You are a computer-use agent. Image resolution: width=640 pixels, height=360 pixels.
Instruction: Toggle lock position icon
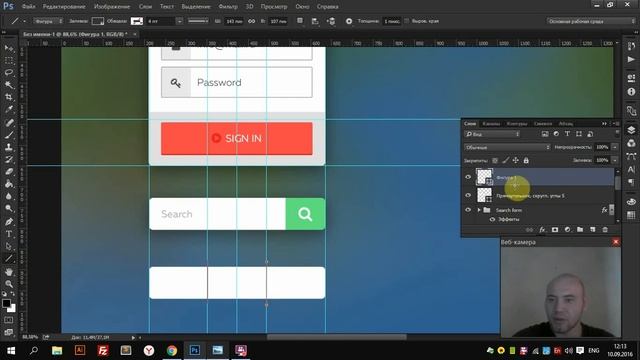pos(516,160)
